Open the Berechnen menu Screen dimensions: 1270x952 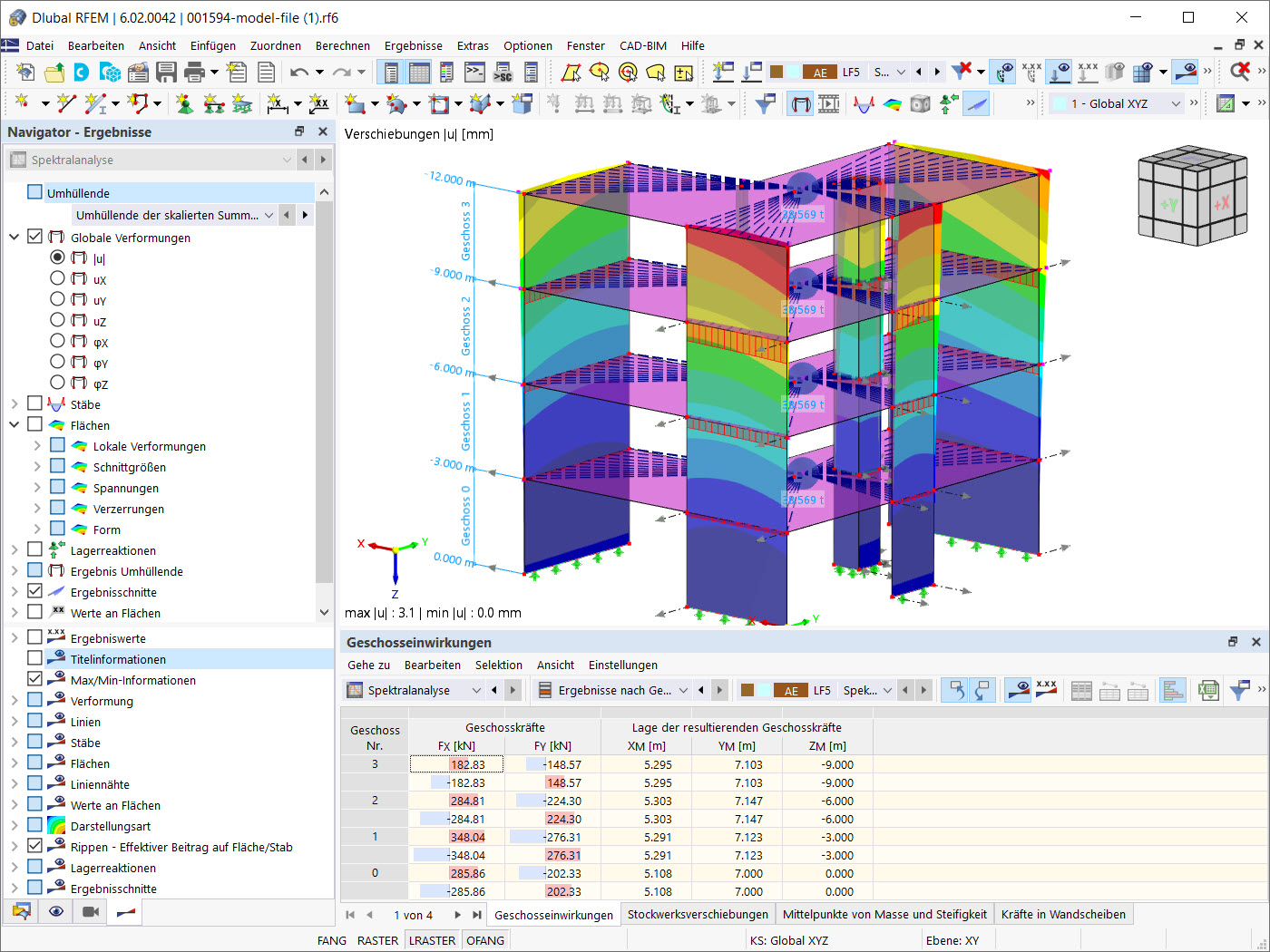[343, 45]
